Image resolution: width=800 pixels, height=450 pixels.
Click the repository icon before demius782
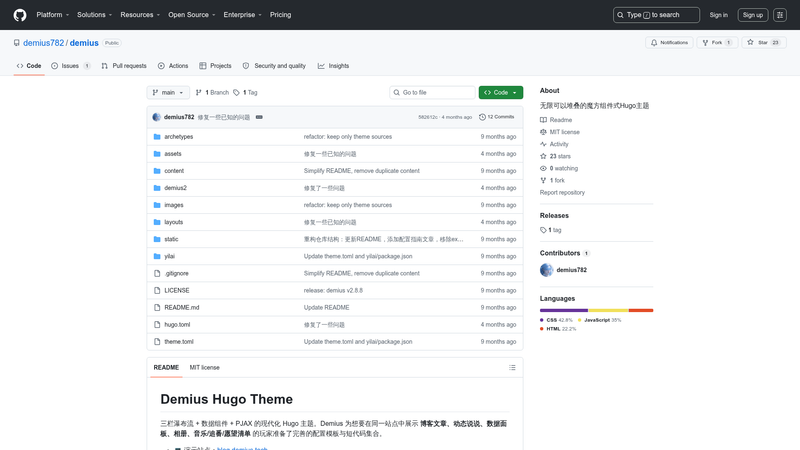(17, 43)
